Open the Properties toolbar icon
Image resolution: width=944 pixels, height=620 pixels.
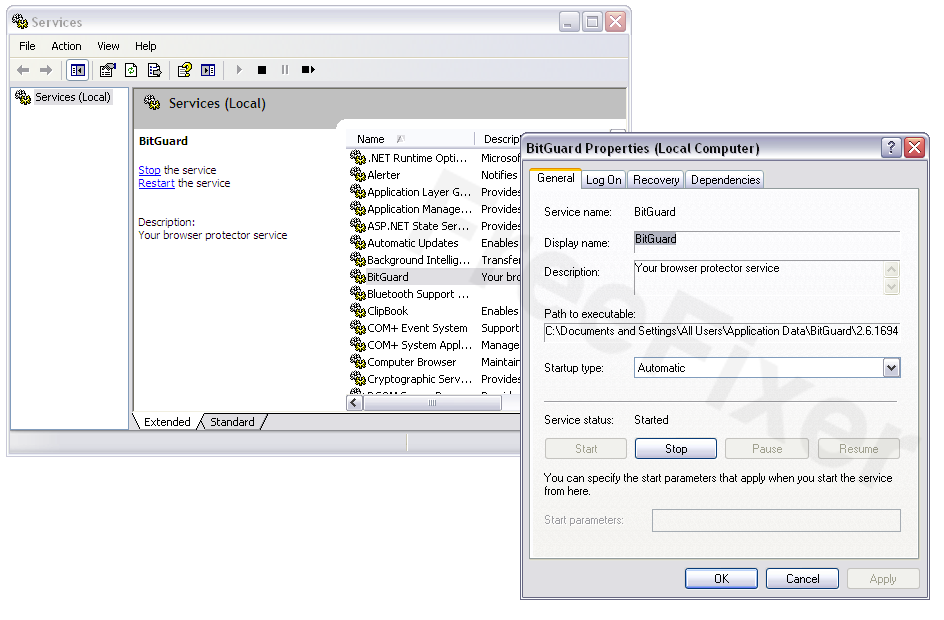pyautogui.click(x=108, y=70)
